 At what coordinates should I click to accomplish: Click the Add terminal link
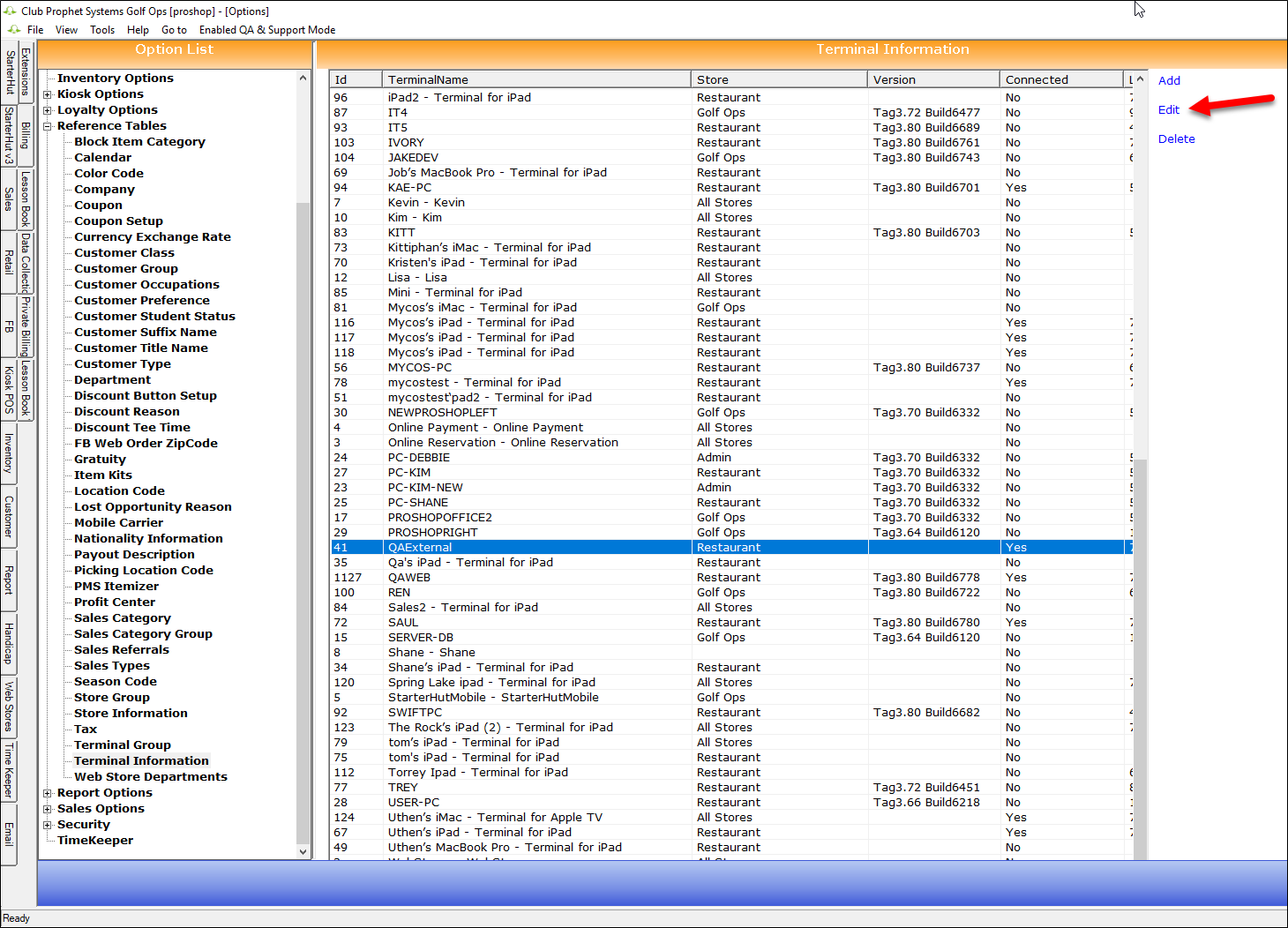coord(1169,81)
